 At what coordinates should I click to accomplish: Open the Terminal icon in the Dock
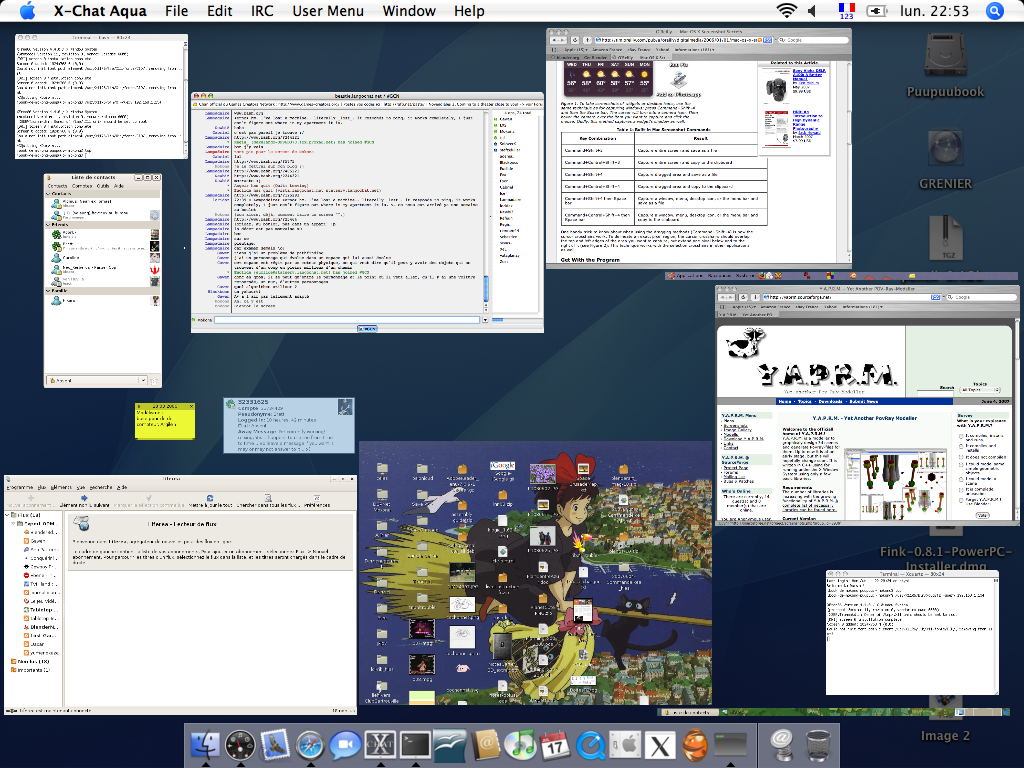click(415, 745)
